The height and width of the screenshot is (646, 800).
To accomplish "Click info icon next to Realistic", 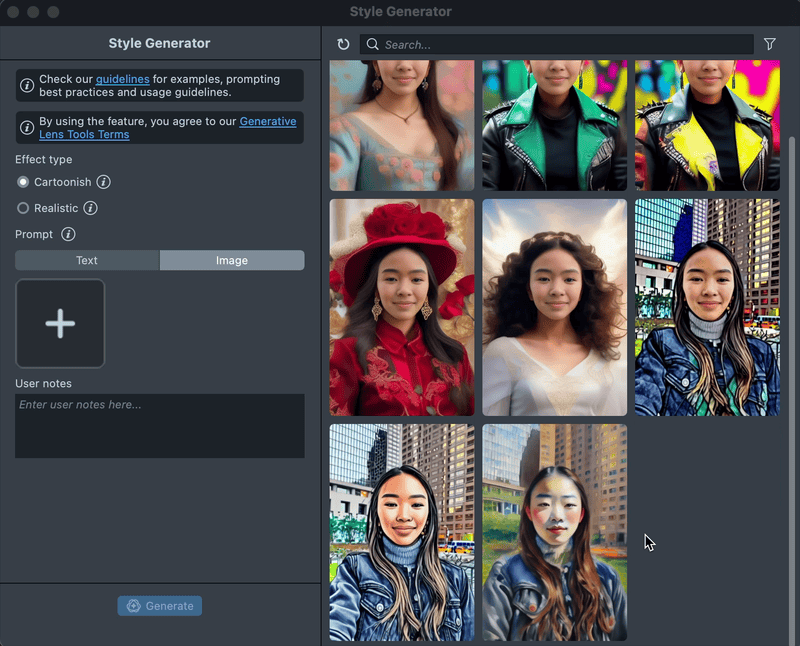I will point(90,208).
